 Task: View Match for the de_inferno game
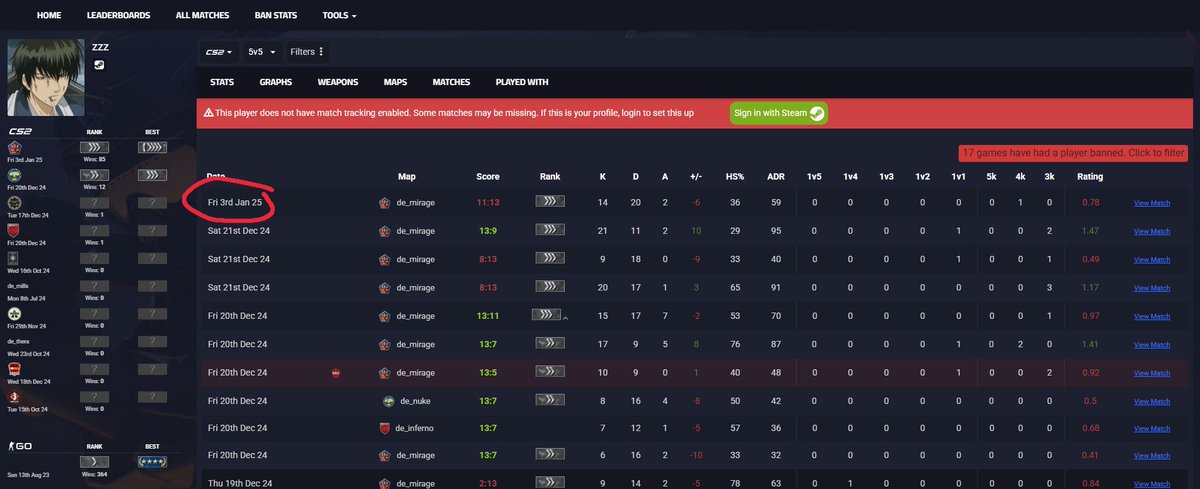(x=1151, y=429)
